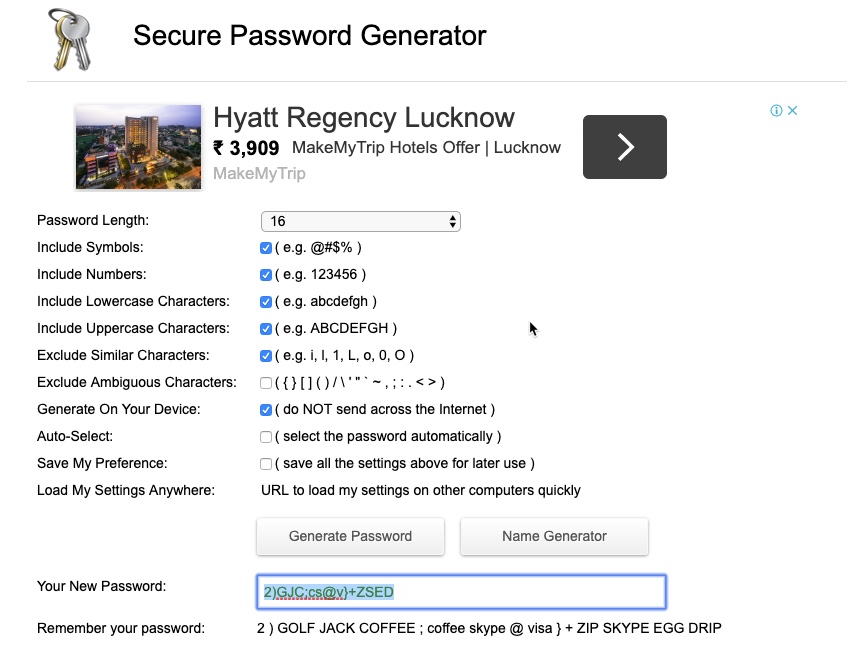850x653 pixels.
Task: Toggle Include Lowercase Characters checkbox
Action: pos(266,302)
